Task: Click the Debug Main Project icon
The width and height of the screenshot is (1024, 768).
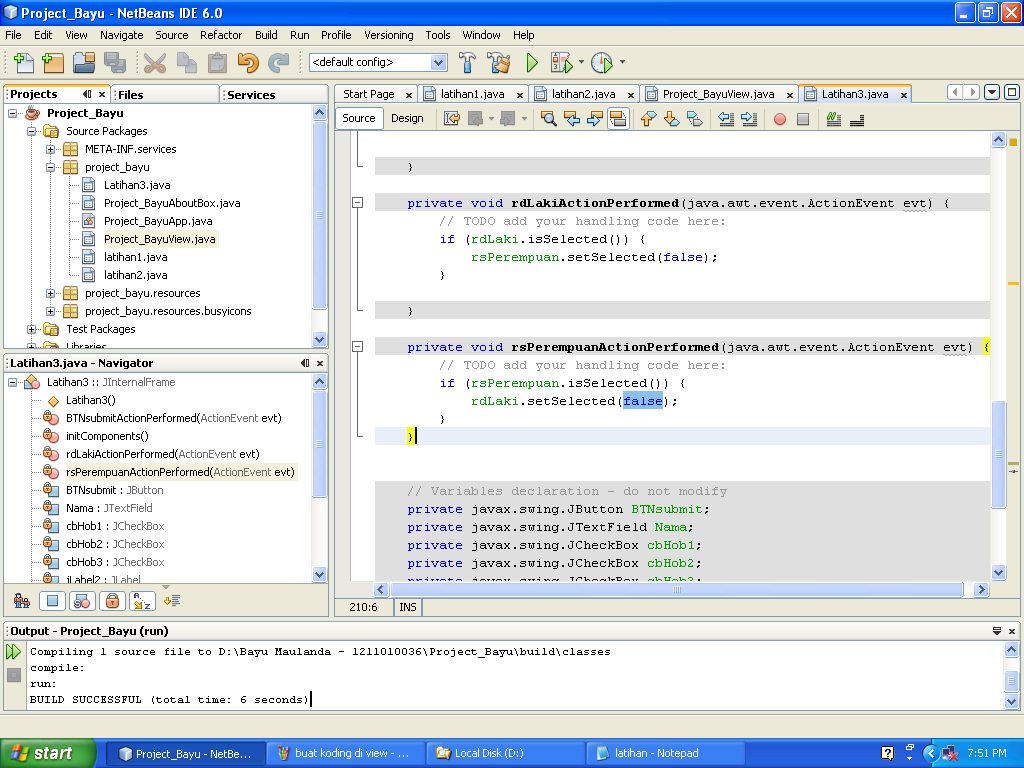Action: (x=562, y=63)
